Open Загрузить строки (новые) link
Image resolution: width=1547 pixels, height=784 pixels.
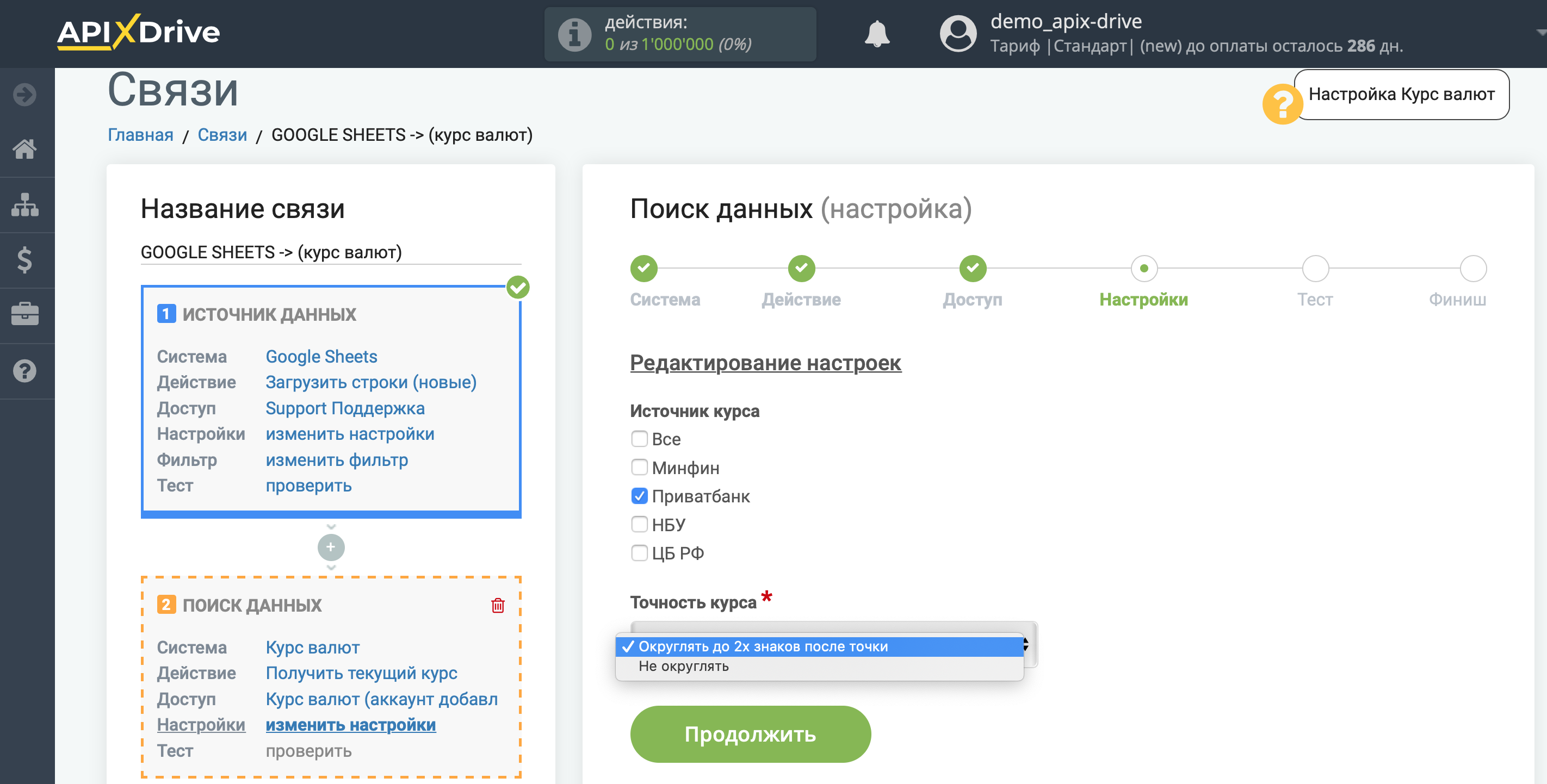coord(371,382)
